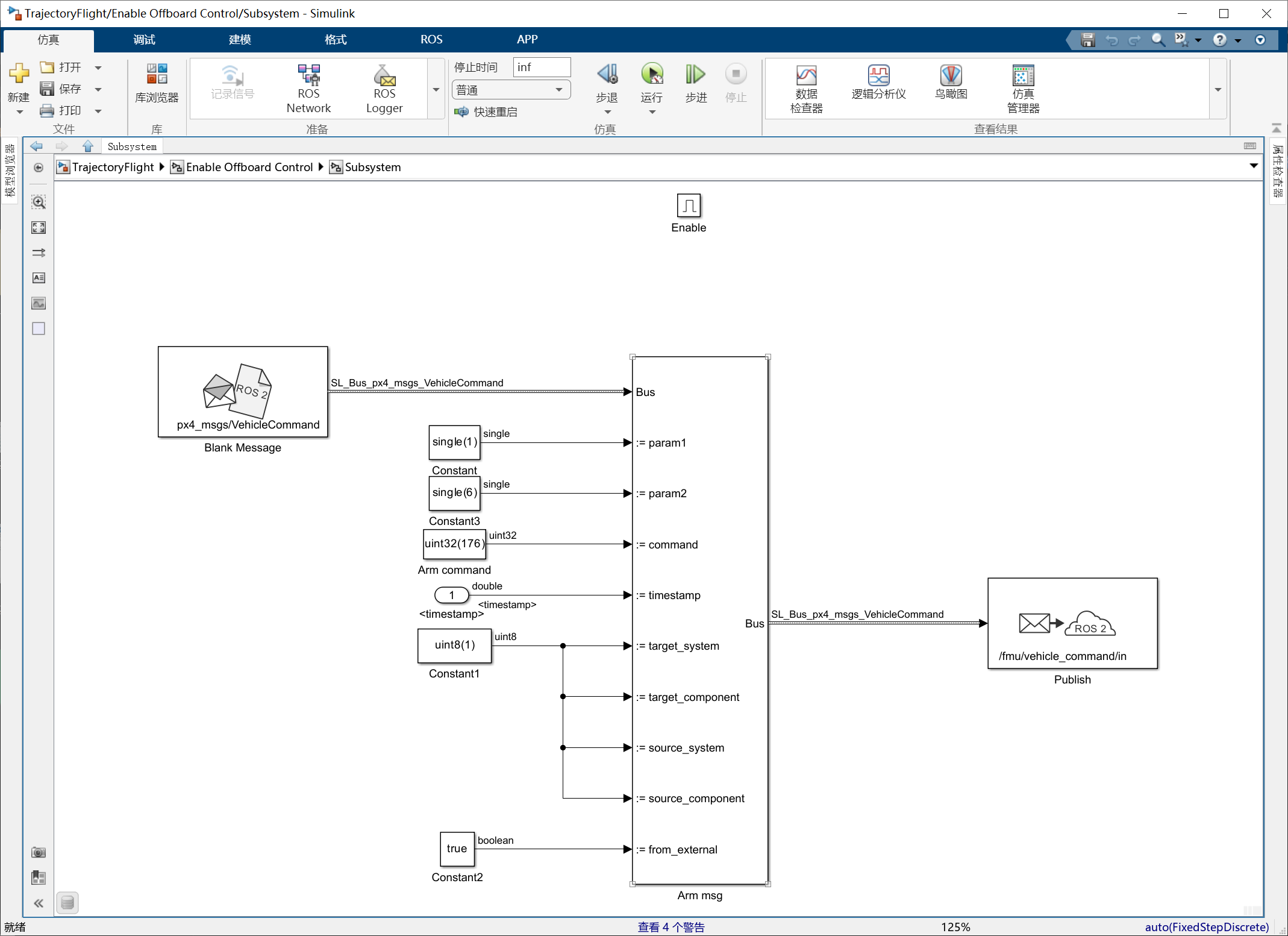Select the Arm msg bus assignment block
The image size is (1288, 936).
click(700, 620)
